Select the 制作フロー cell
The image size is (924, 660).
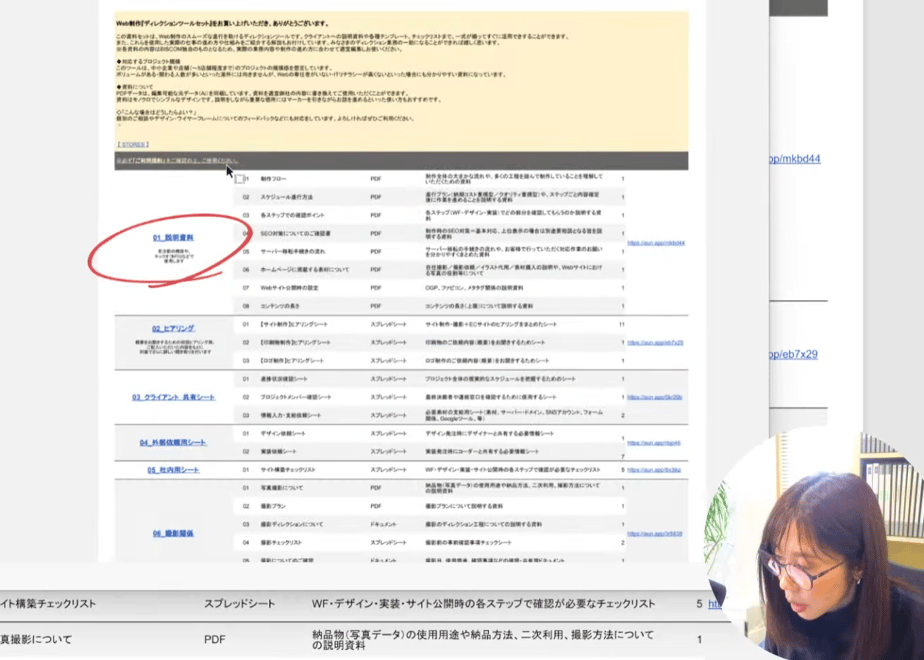tap(273, 179)
